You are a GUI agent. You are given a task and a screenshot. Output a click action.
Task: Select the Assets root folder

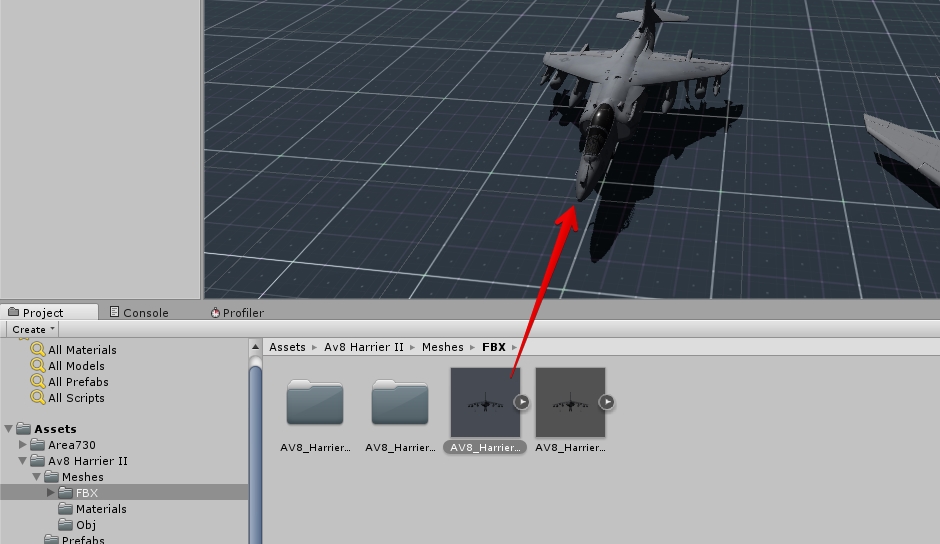[55, 429]
